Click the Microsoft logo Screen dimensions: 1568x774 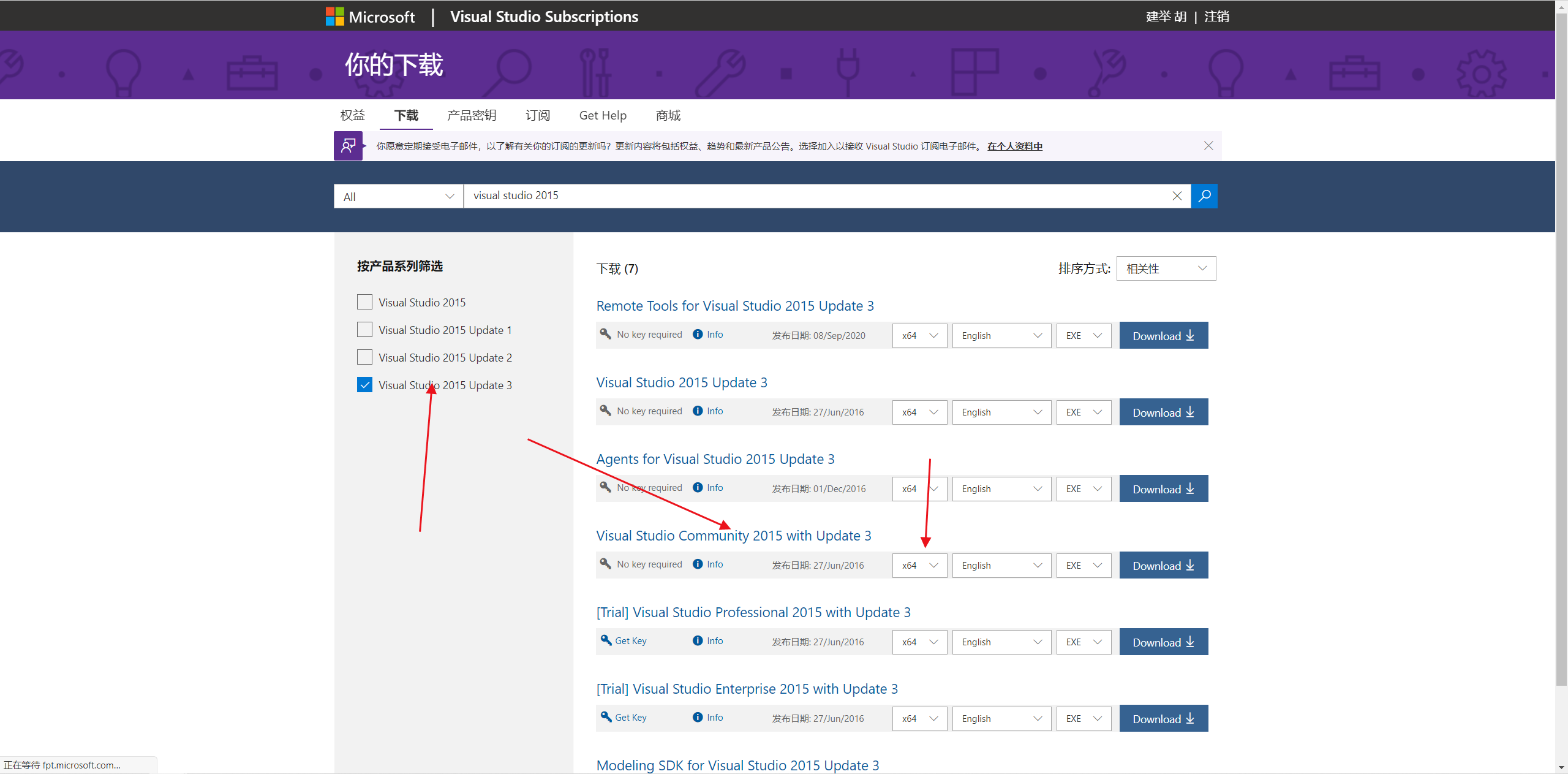click(x=335, y=17)
